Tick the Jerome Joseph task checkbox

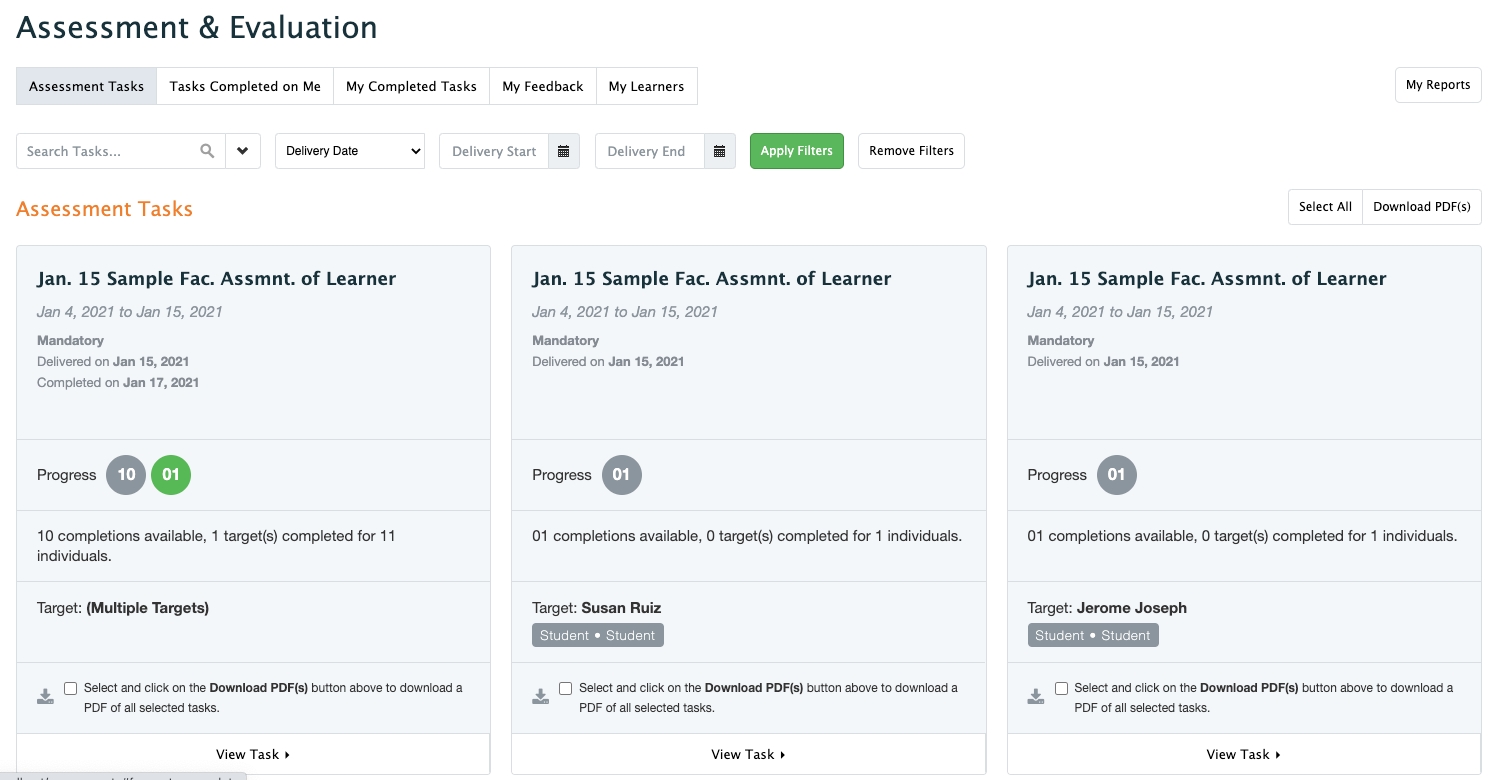(x=1061, y=688)
